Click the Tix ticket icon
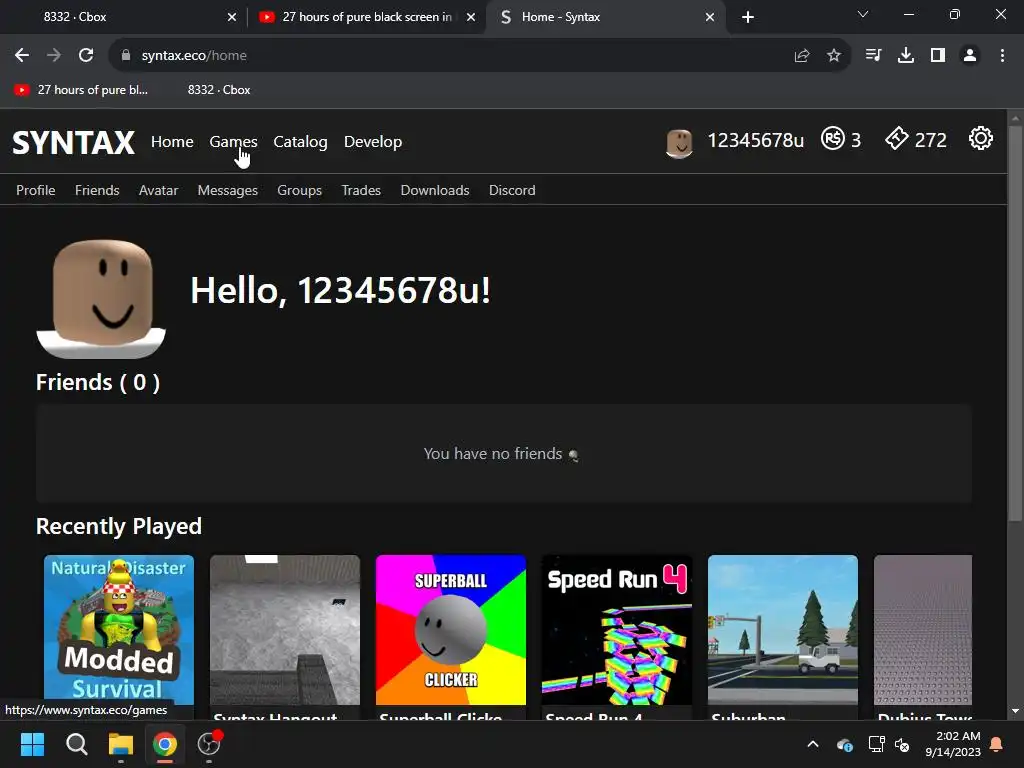Screen dimensions: 1024x768 tap(897, 138)
